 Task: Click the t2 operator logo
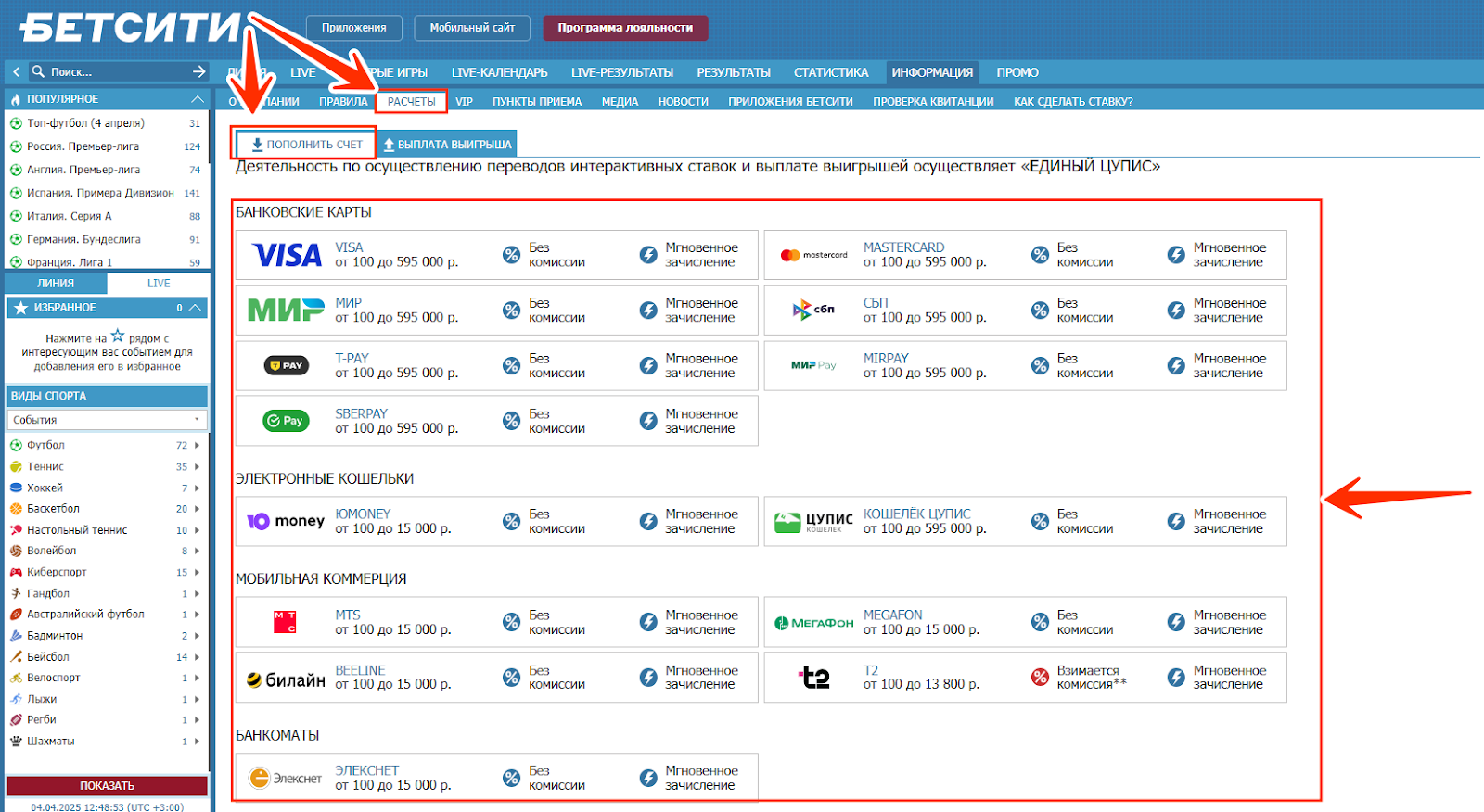(x=814, y=678)
